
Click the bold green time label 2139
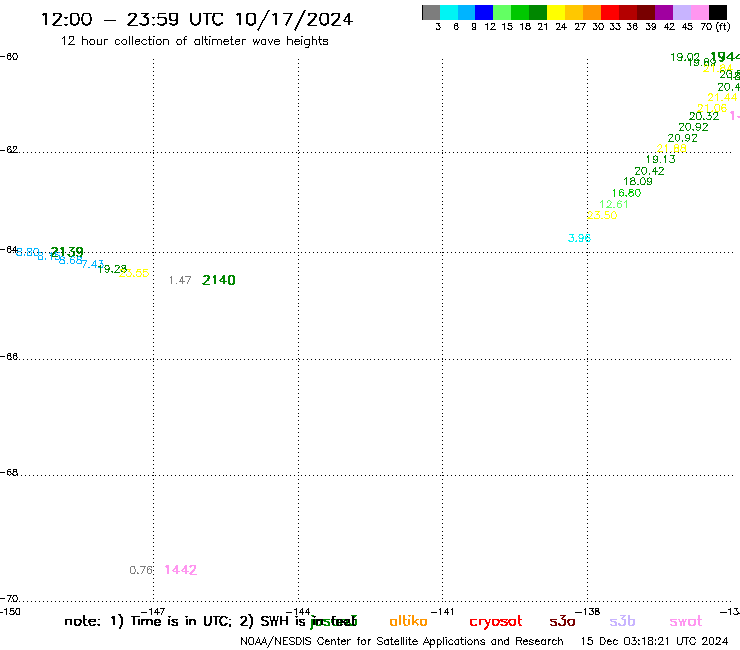(67, 252)
